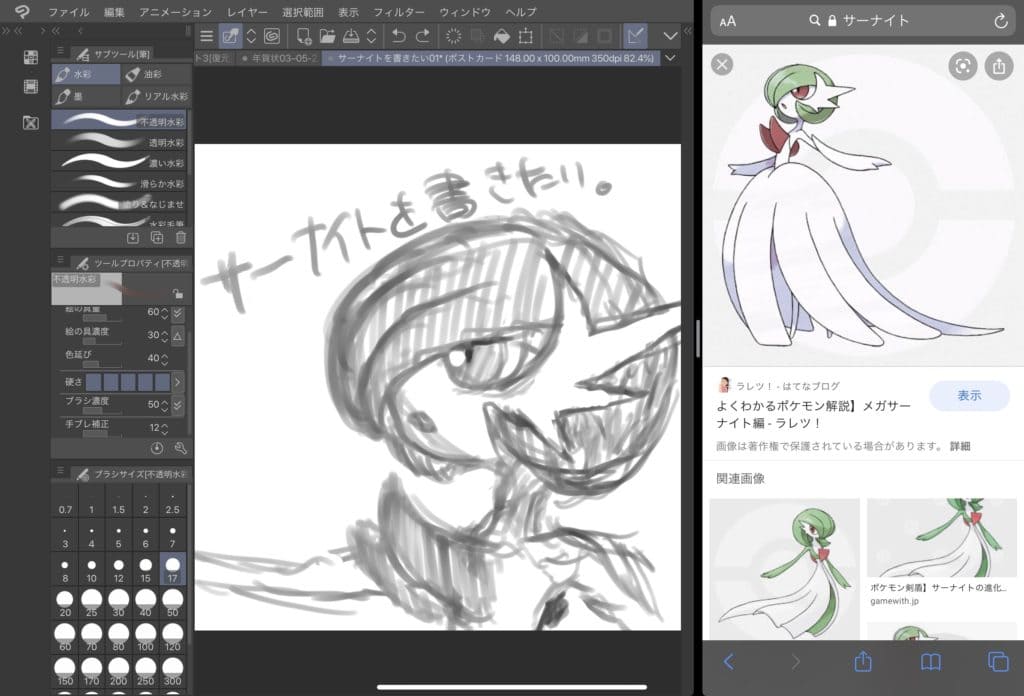Select the 水彩 sub tool group
This screenshot has height=696, width=1024.
(86, 74)
